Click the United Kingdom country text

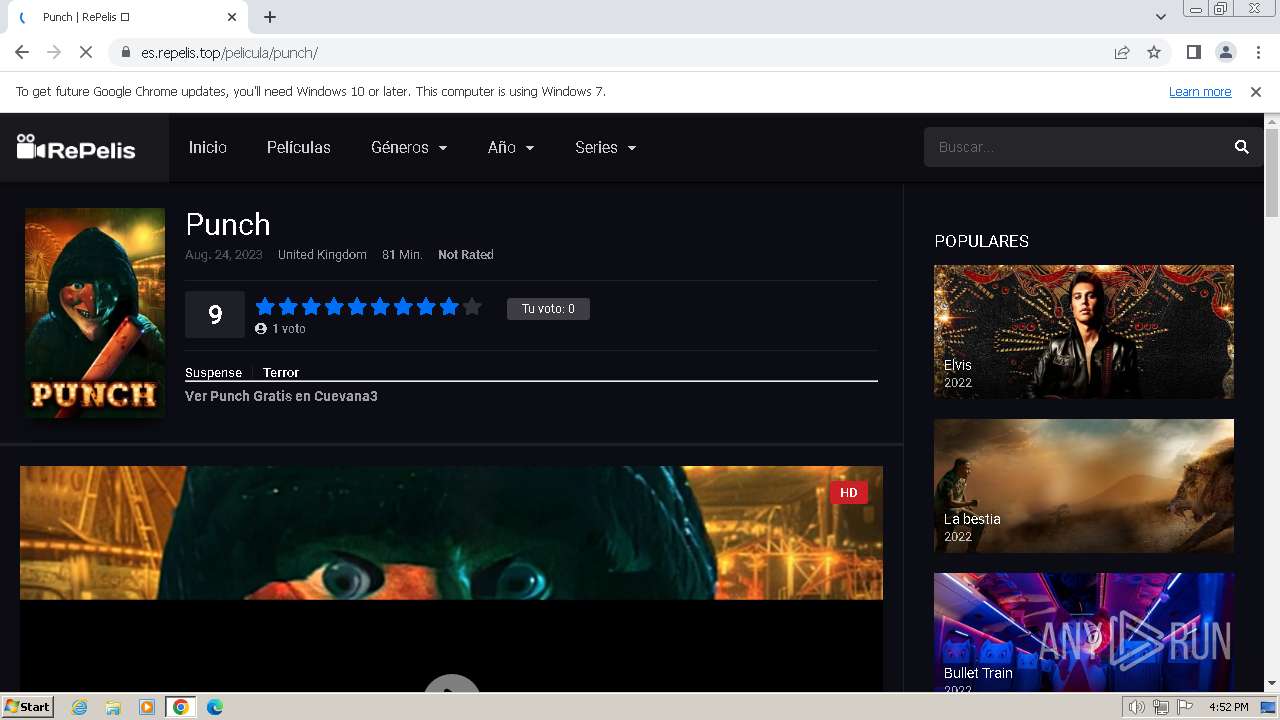coord(322,255)
